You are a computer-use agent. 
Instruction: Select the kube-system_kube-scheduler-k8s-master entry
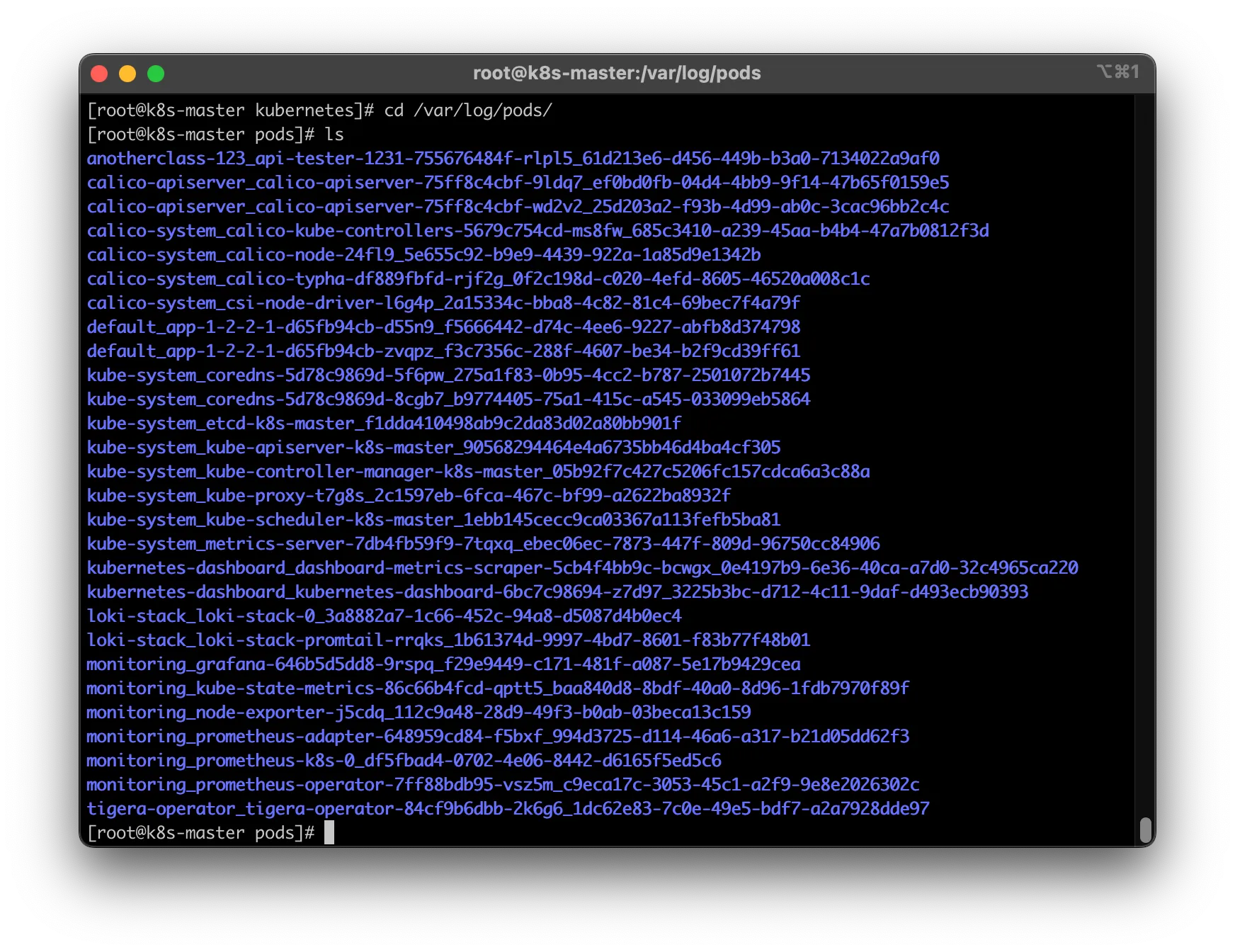(434, 520)
